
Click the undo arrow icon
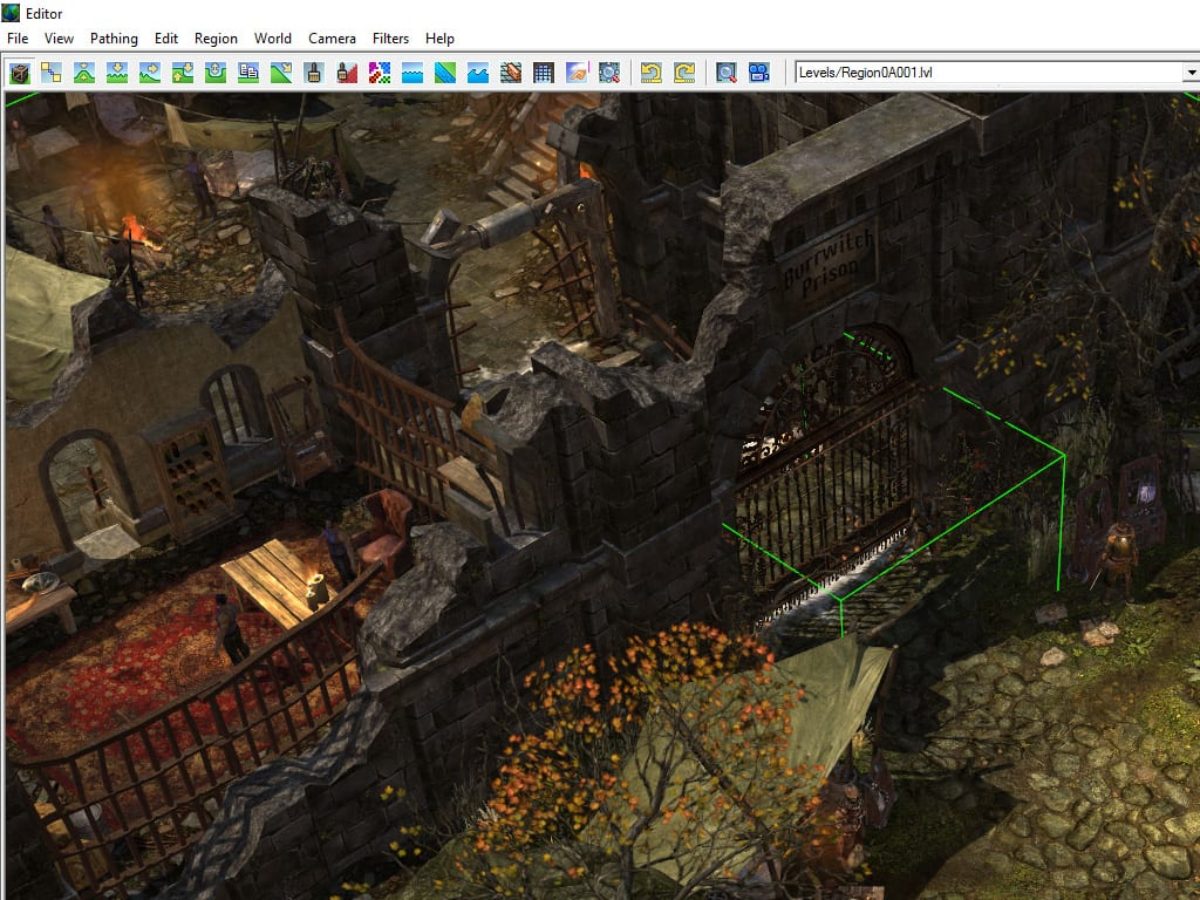click(651, 72)
